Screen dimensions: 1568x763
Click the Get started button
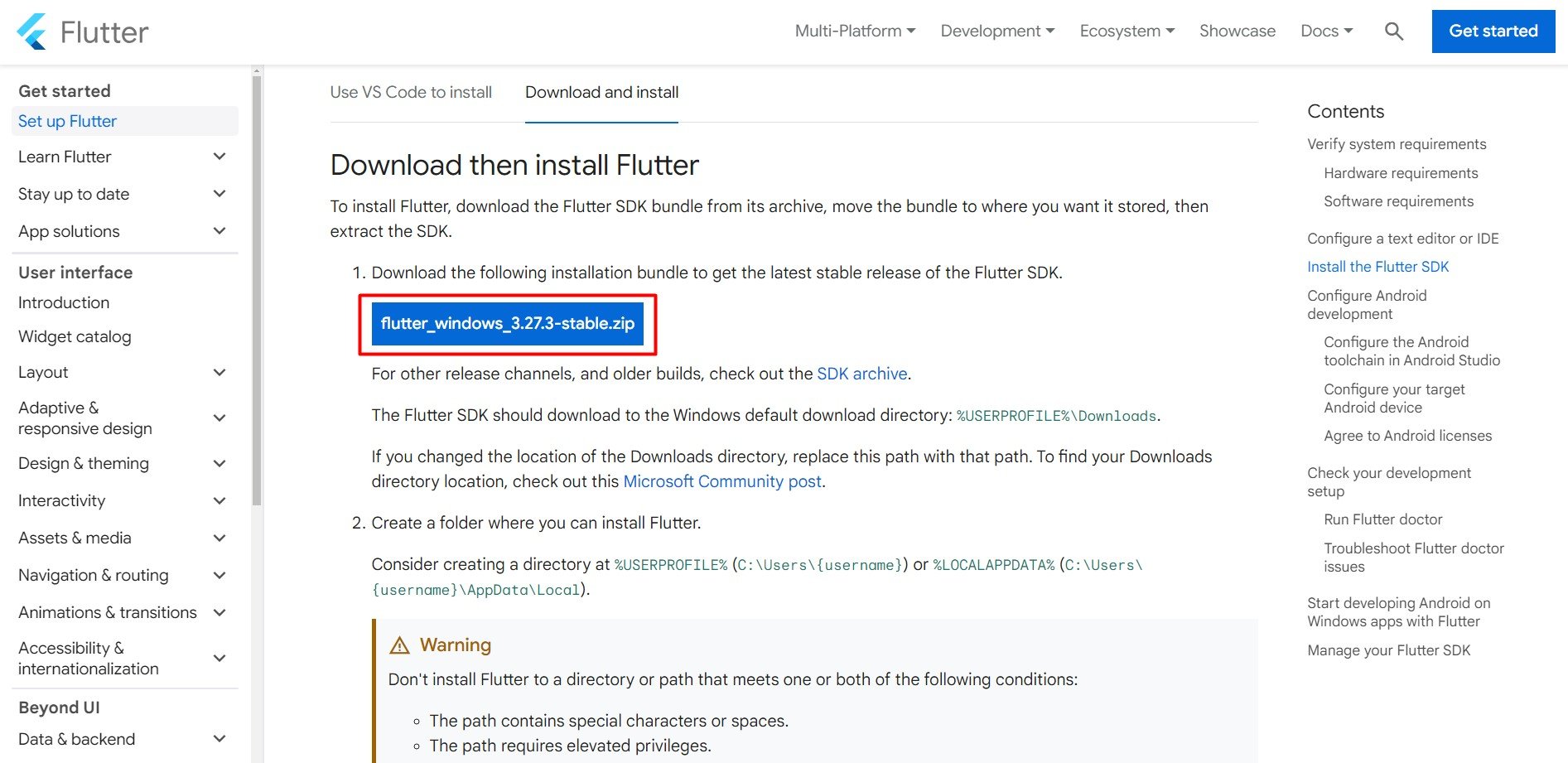point(1493,31)
